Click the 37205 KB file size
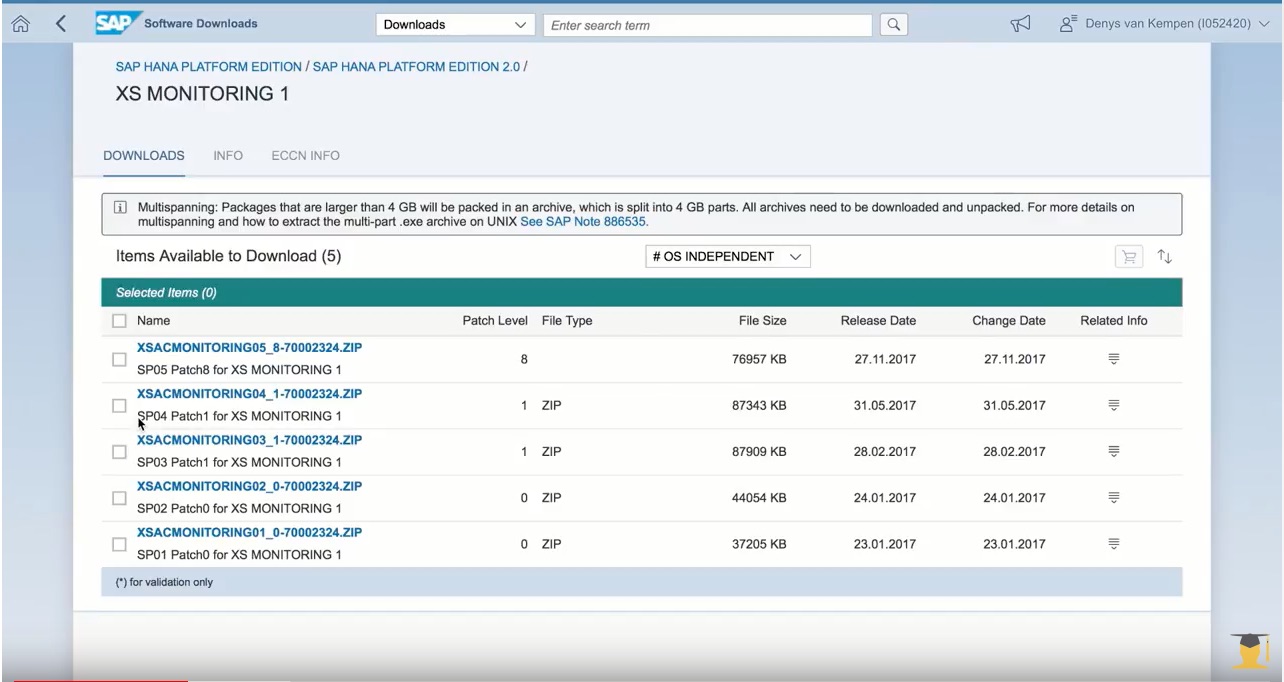1284x682 pixels. pos(759,544)
